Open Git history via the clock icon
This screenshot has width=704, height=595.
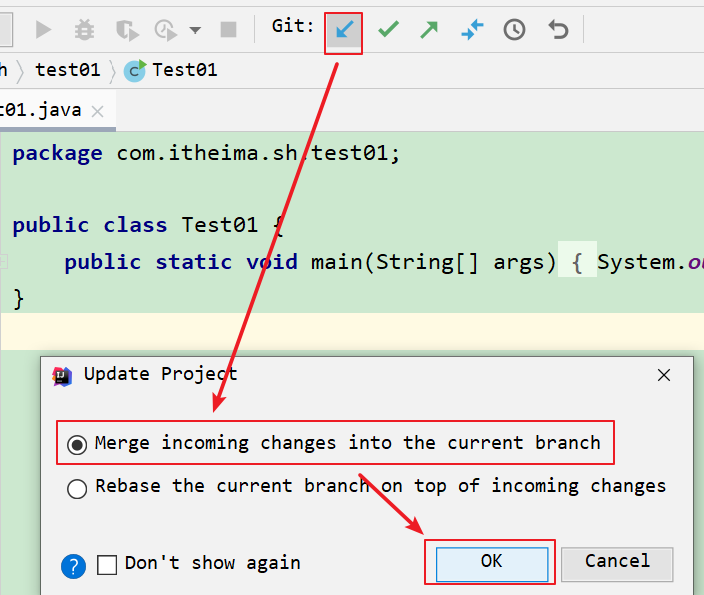click(x=514, y=29)
